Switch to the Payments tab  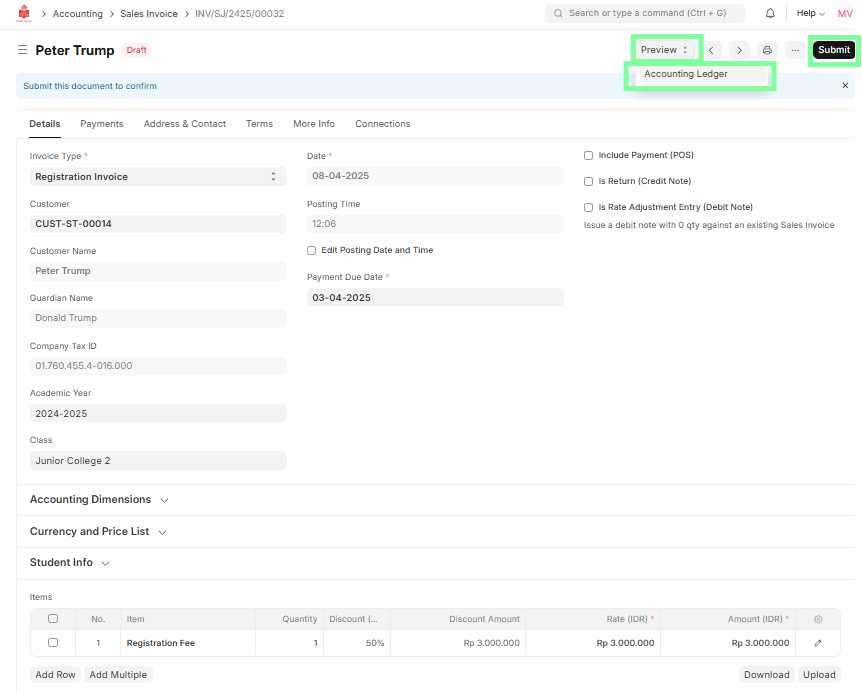click(102, 124)
